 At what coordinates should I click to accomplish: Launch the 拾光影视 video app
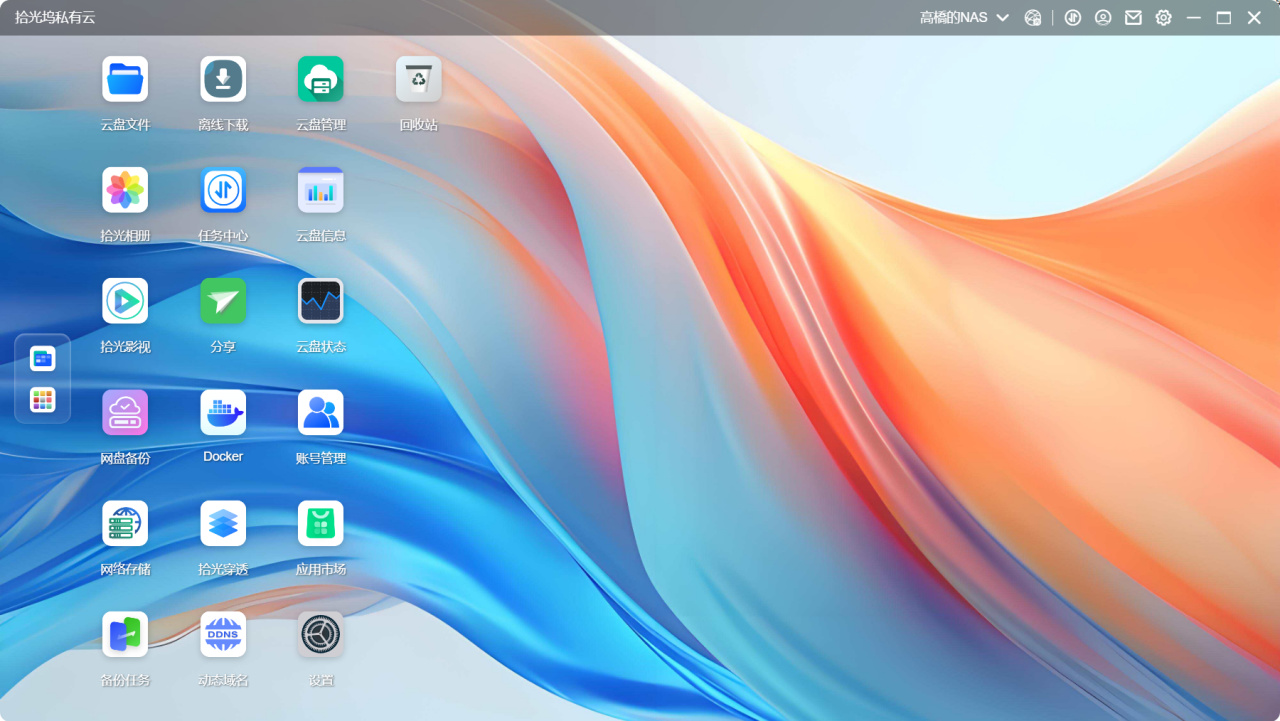pos(125,301)
